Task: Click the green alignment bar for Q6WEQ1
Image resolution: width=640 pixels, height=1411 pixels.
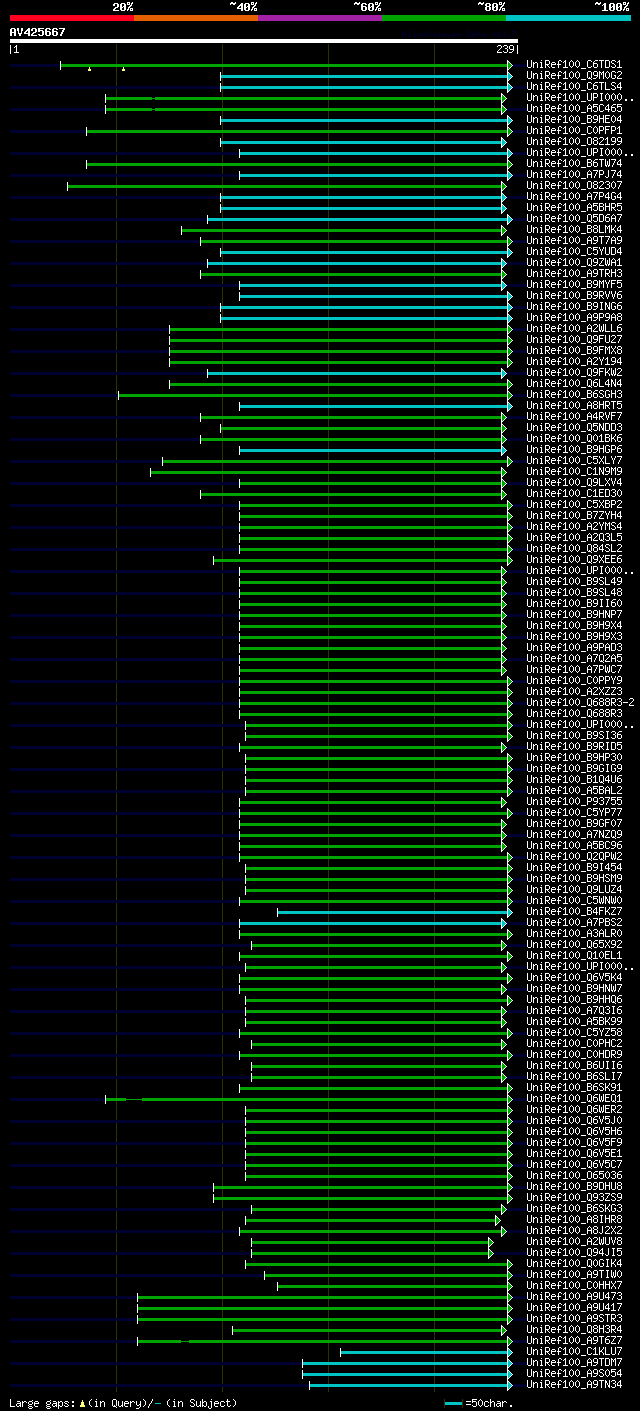Action: tap(309, 1098)
